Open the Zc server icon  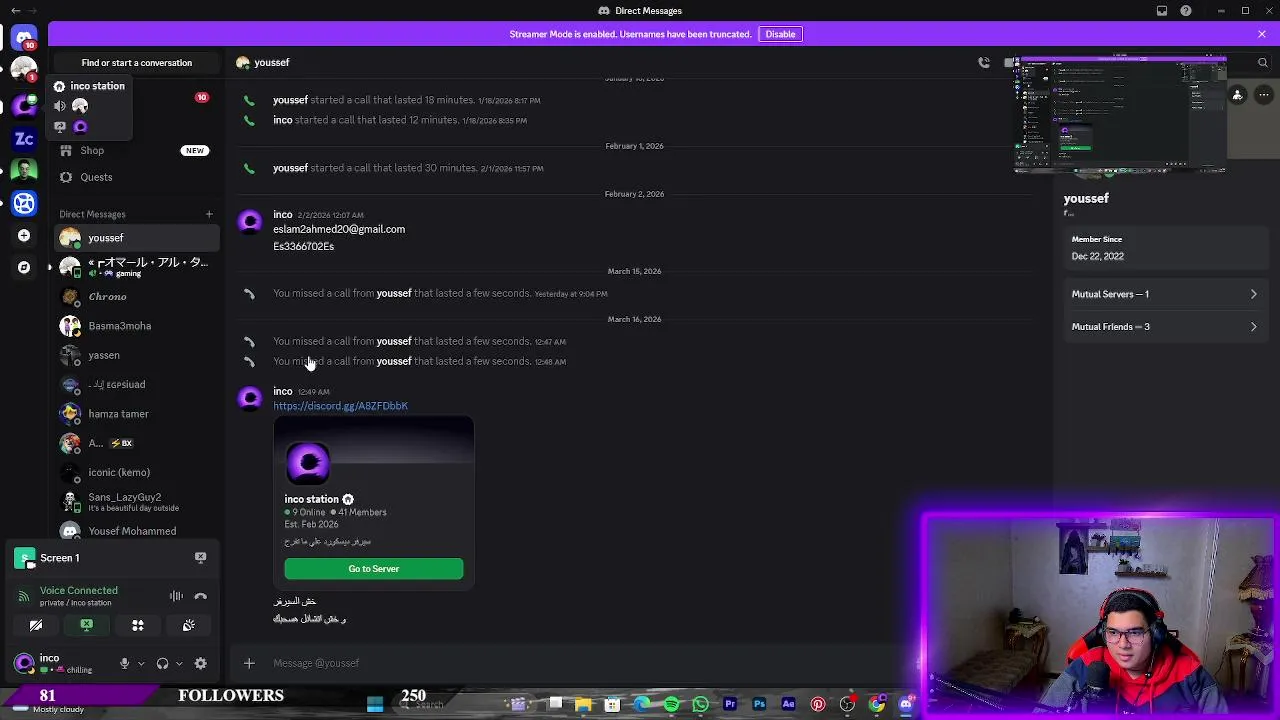tap(24, 139)
